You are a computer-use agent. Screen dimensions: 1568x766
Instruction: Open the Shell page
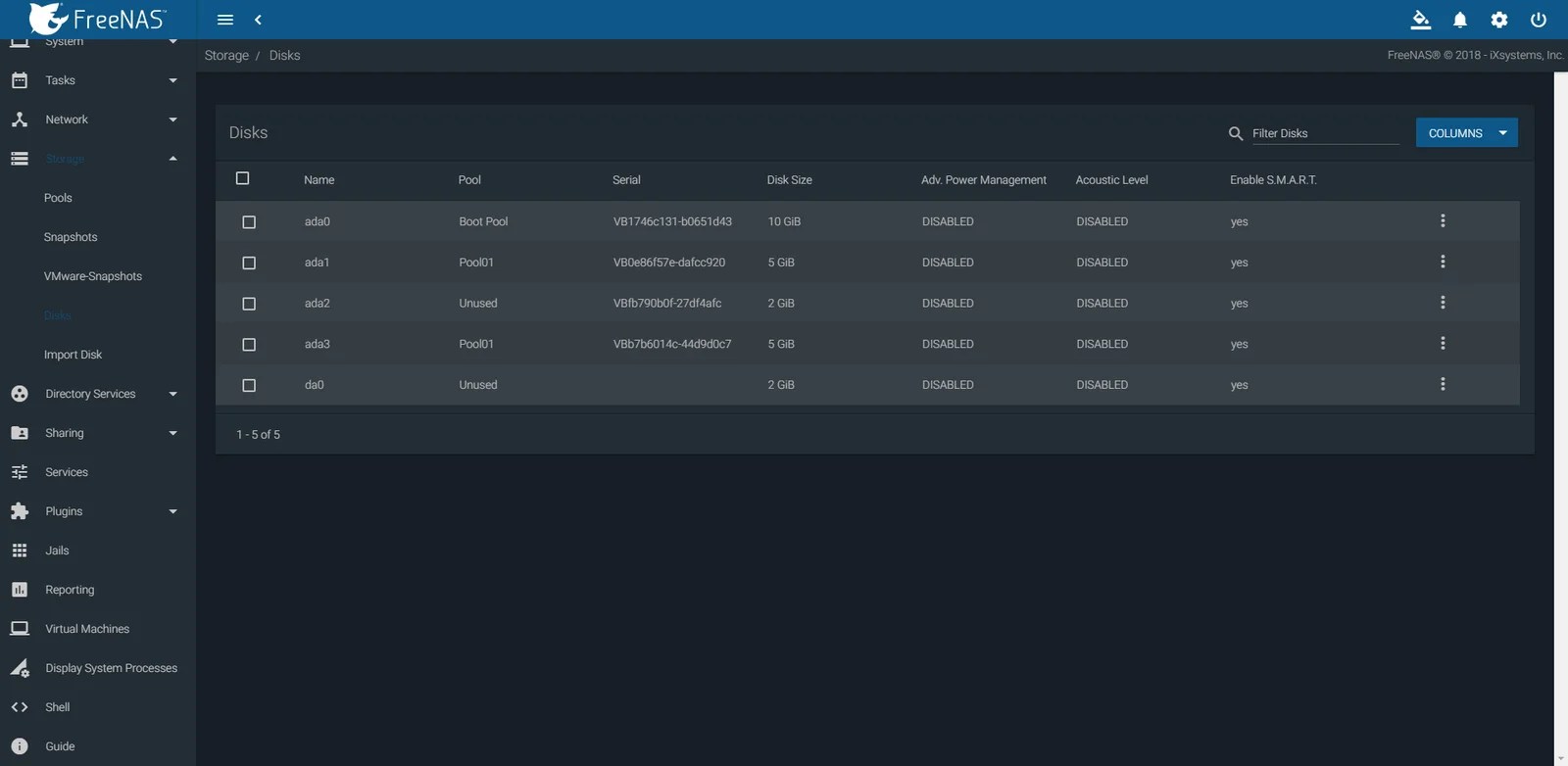click(58, 707)
